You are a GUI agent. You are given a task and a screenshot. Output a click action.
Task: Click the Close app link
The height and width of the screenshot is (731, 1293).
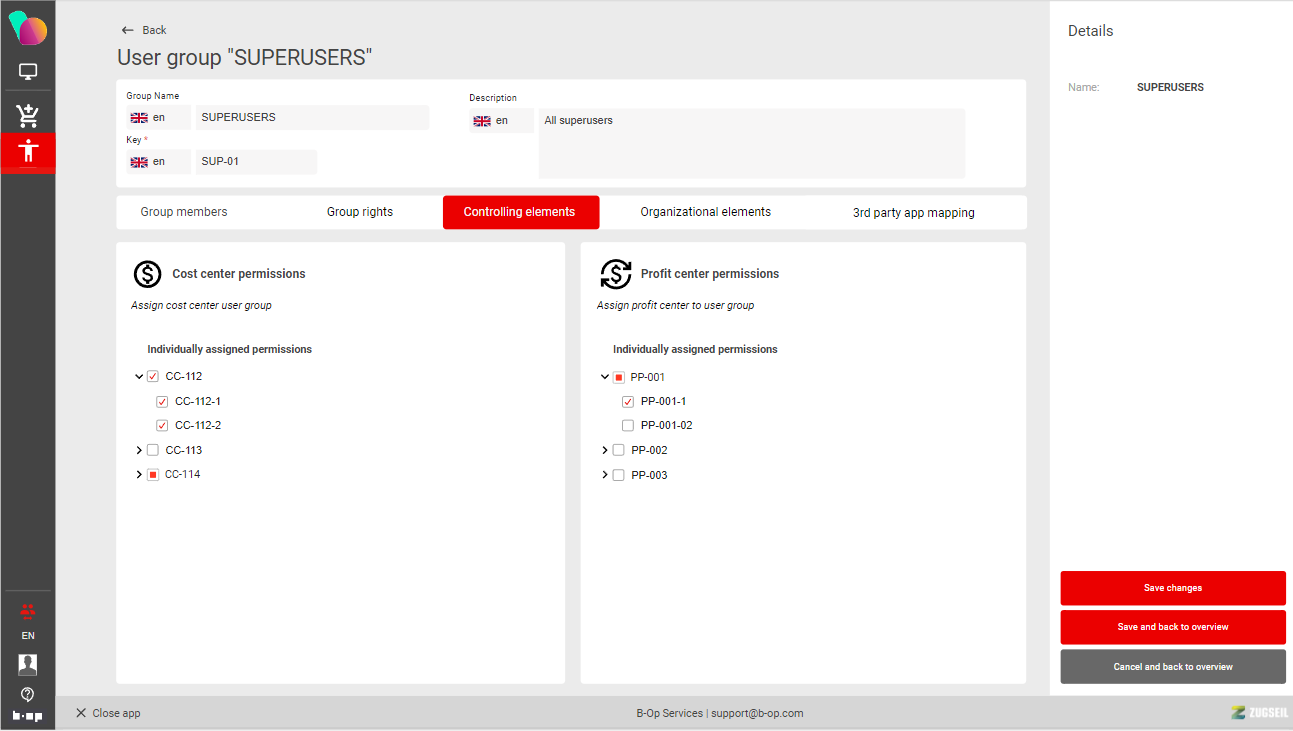(x=108, y=713)
